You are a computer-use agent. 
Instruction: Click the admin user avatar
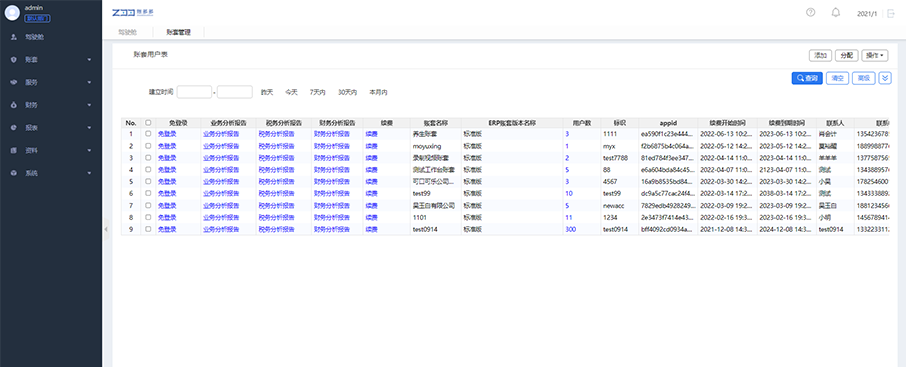(12, 13)
